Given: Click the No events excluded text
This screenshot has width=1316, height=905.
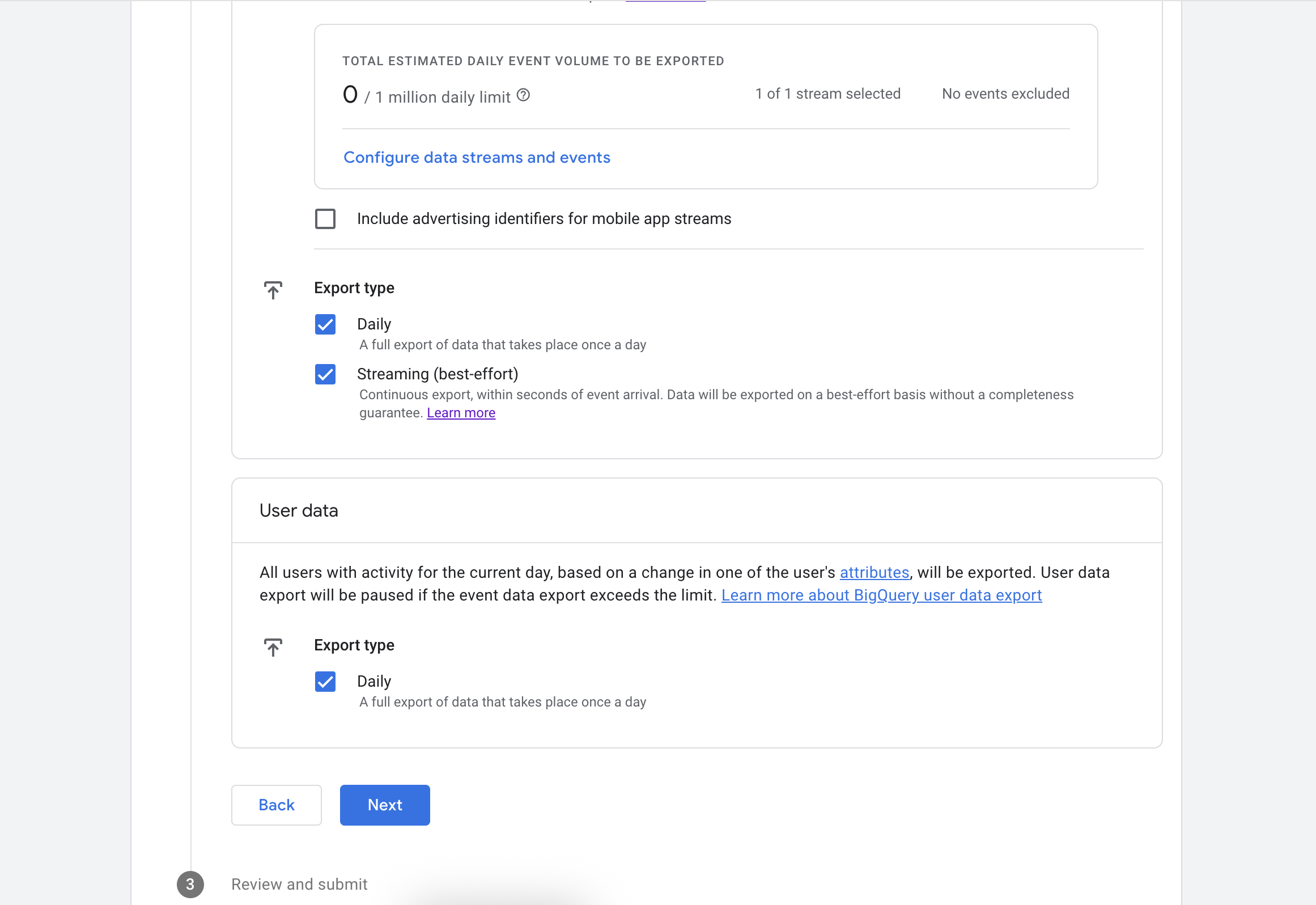Looking at the screenshot, I should coord(1005,94).
